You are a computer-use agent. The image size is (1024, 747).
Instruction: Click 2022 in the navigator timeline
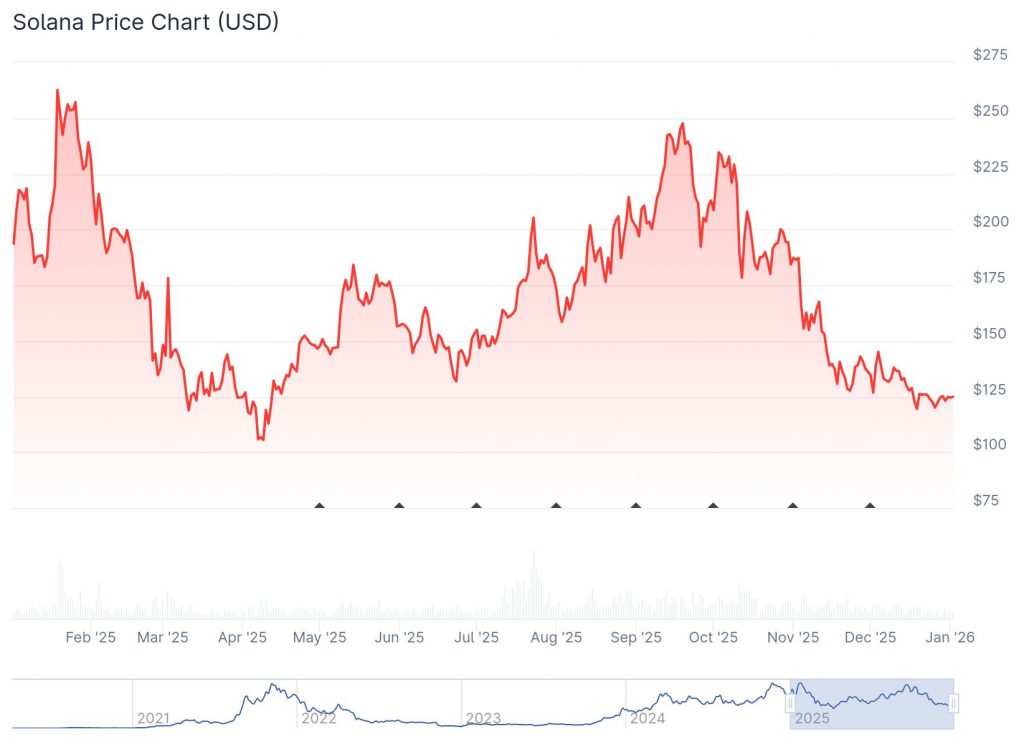(x=318, y=718)
